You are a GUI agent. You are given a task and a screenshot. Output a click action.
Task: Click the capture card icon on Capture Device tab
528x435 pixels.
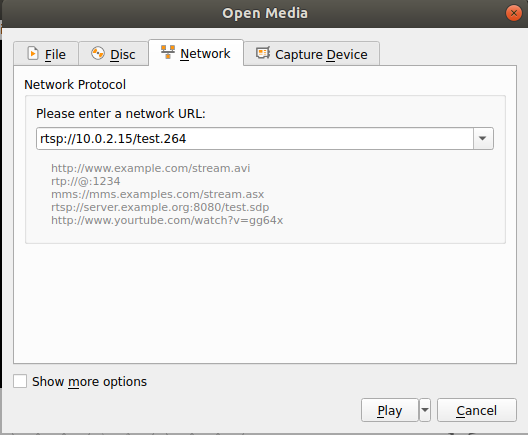point(263,53)
